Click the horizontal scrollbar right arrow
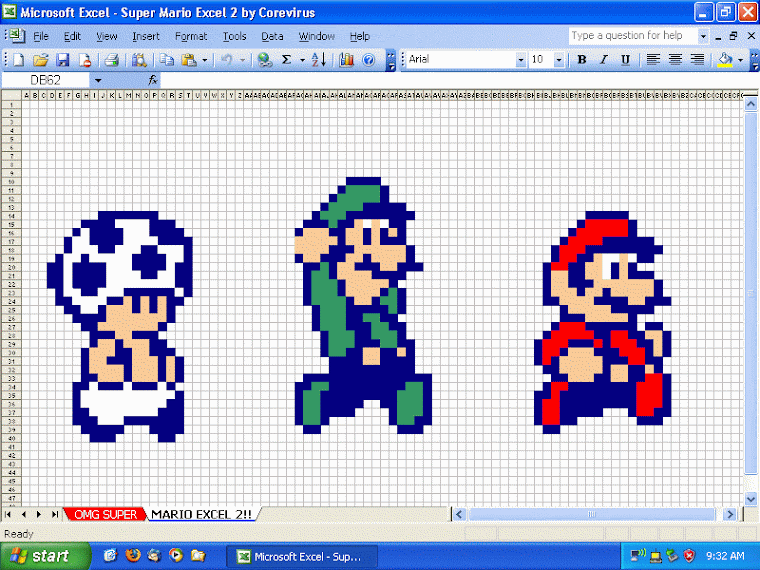This screenshot has width=760, height=570. (x=729, y=514)
